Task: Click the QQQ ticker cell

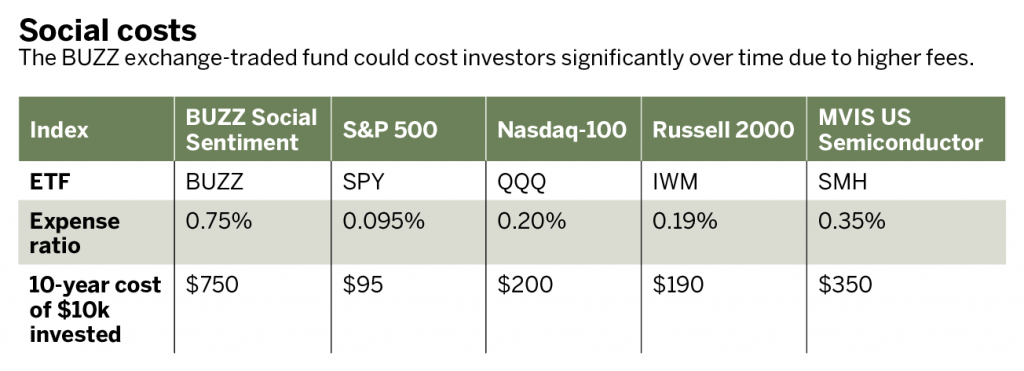Action: tap(521, 181)
